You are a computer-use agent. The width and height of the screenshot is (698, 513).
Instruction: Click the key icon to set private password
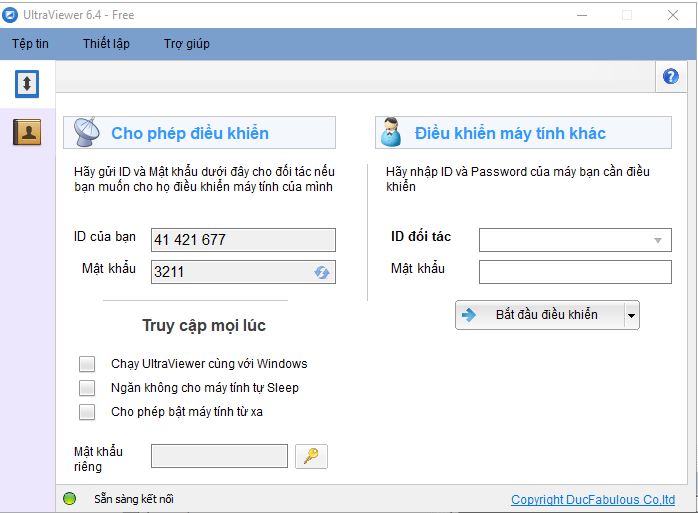click(311, 456)
